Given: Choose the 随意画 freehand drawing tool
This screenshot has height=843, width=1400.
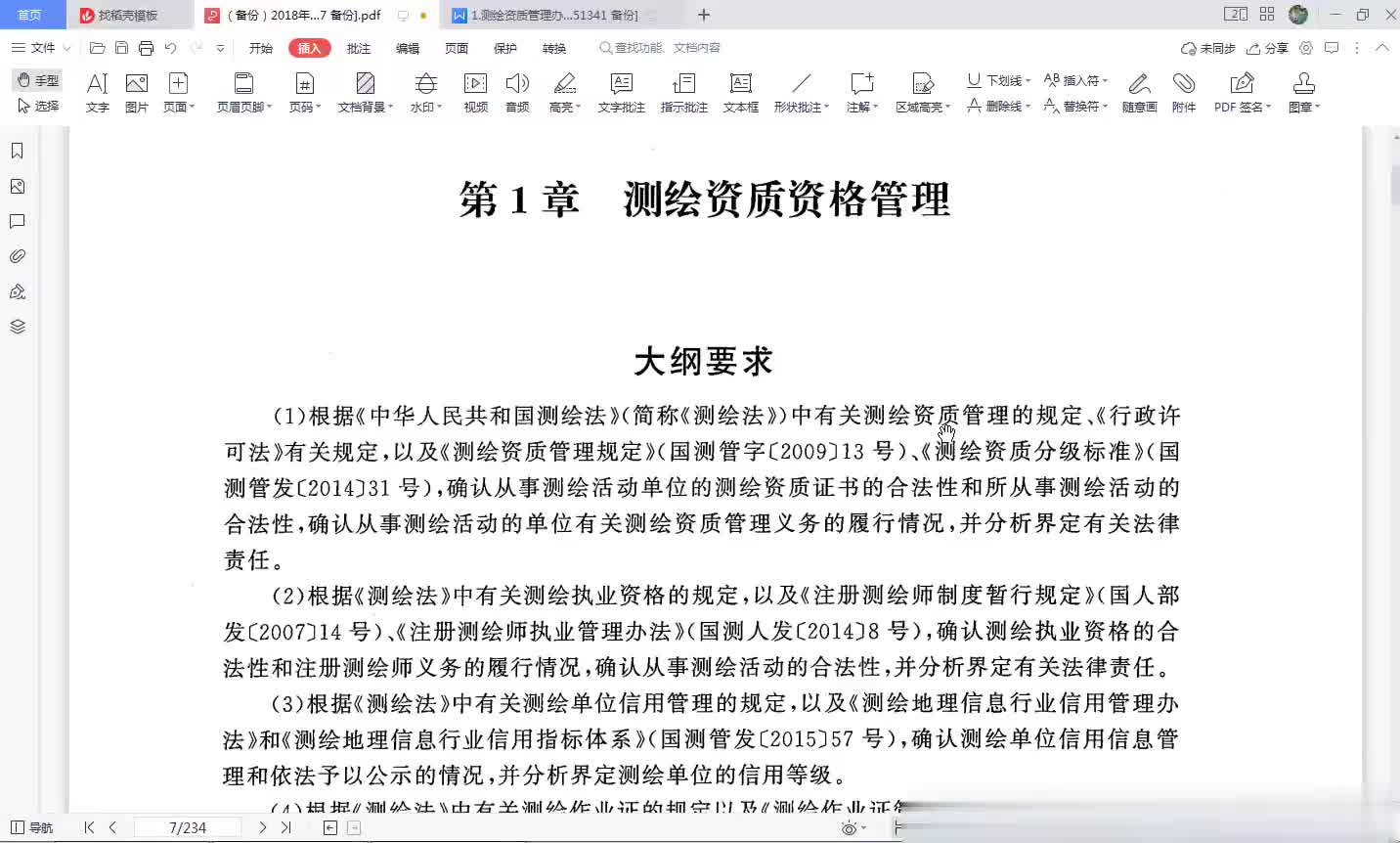Looking at the screenshot, I should tap(1139, 93).
